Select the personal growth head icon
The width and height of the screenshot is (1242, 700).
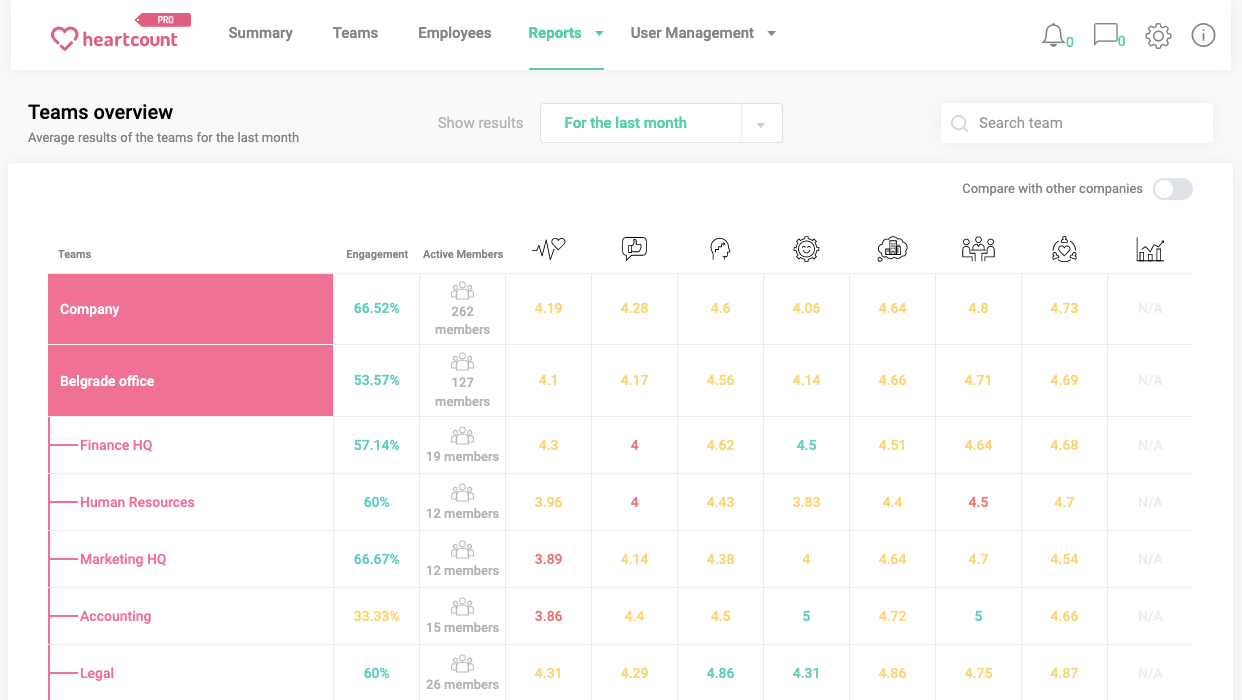click(x=720, y=248)
